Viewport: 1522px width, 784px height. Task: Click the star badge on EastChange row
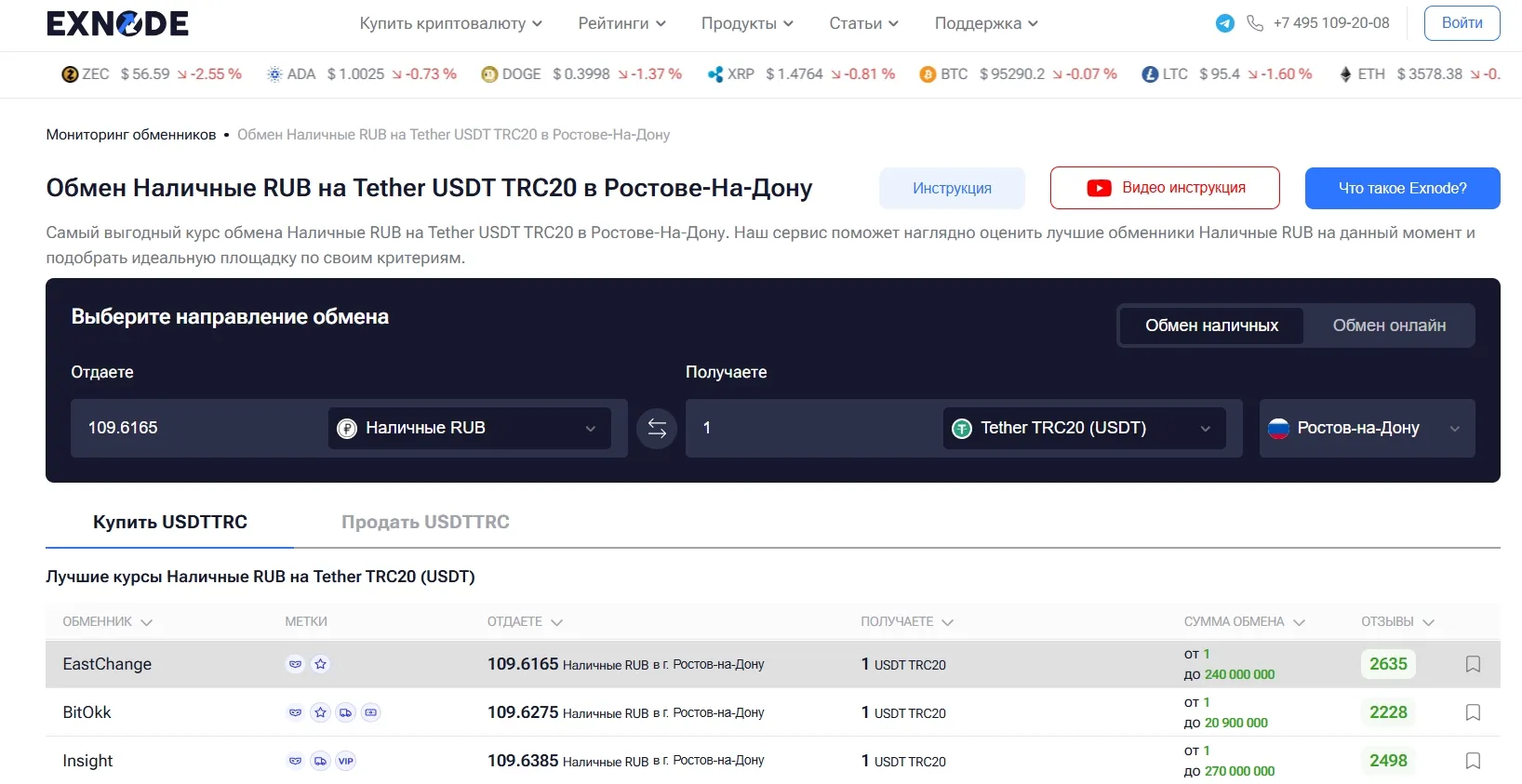tap(321, 664)
